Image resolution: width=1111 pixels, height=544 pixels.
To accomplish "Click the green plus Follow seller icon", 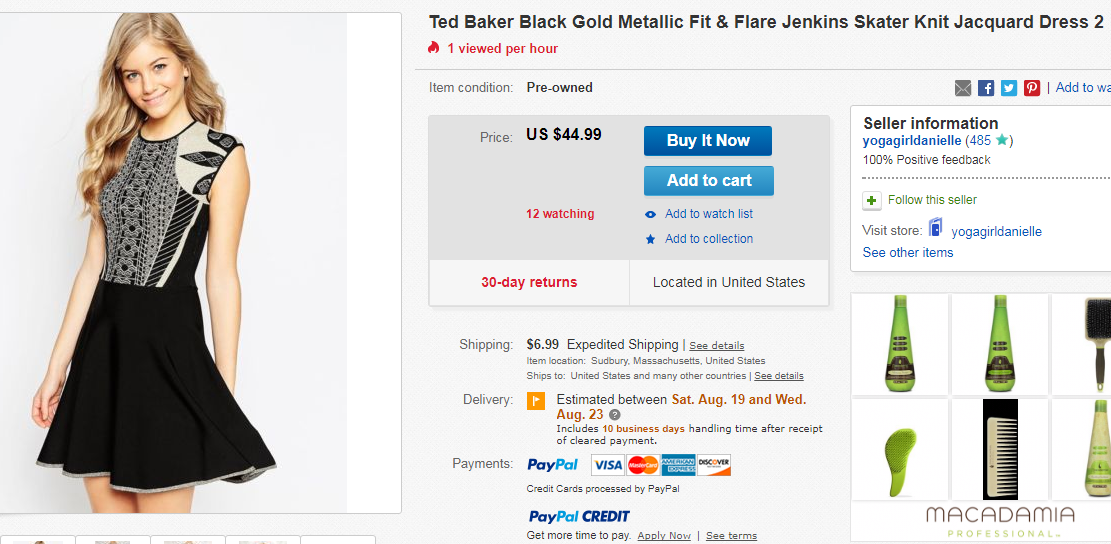I will pyautogui.click(x=872, y=200).
